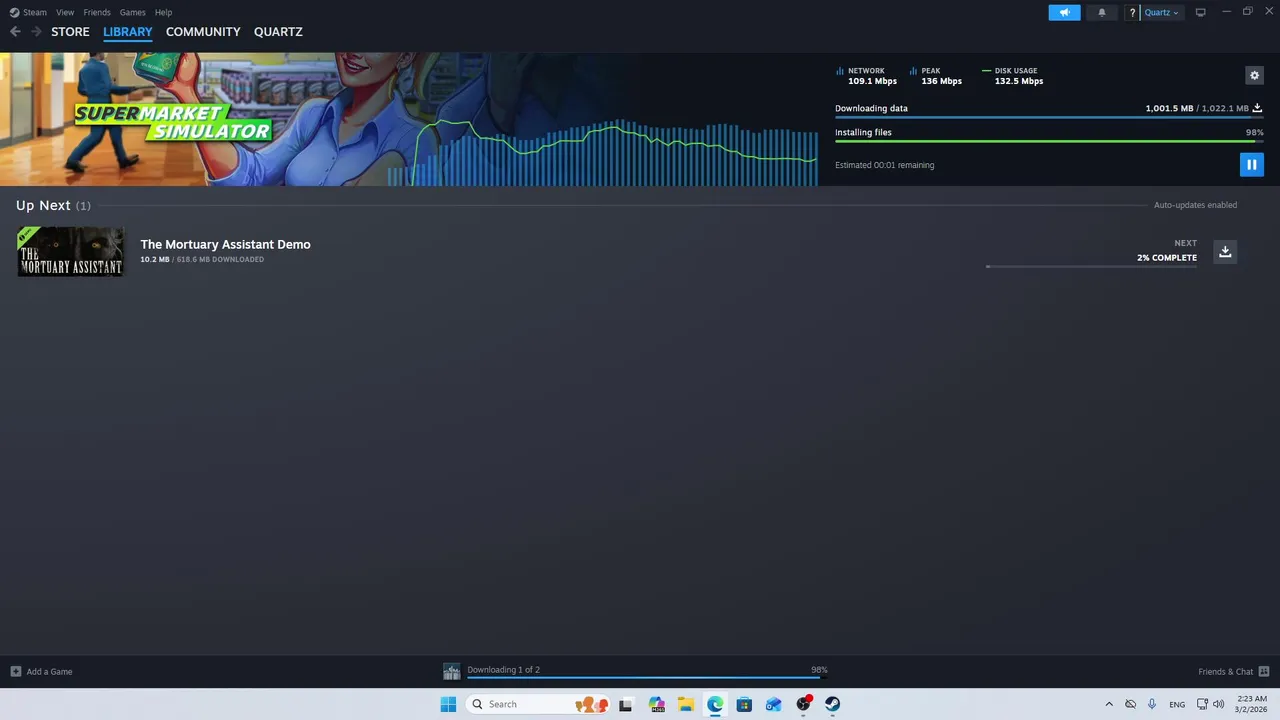
Task: Click the Steam taskbar icon
Action: (x=832, y=704)
